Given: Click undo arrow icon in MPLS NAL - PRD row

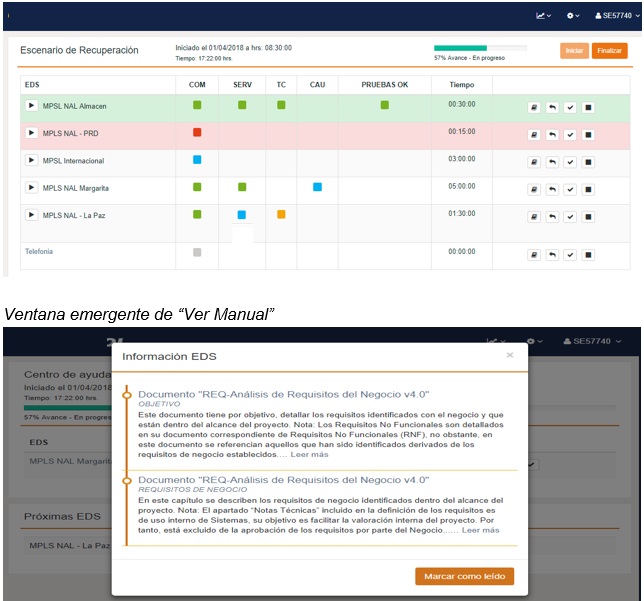Looking at the screenshot, I should pos(552,134).
